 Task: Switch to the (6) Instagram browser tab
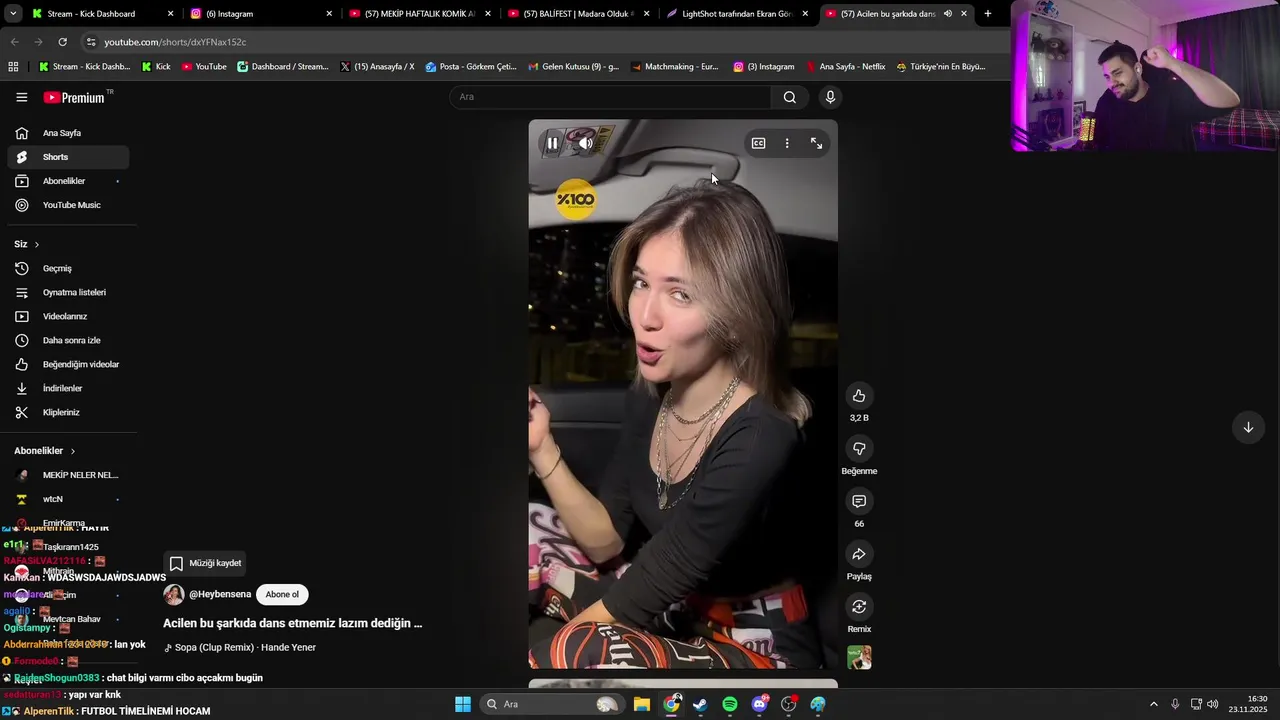coord(260,14)
